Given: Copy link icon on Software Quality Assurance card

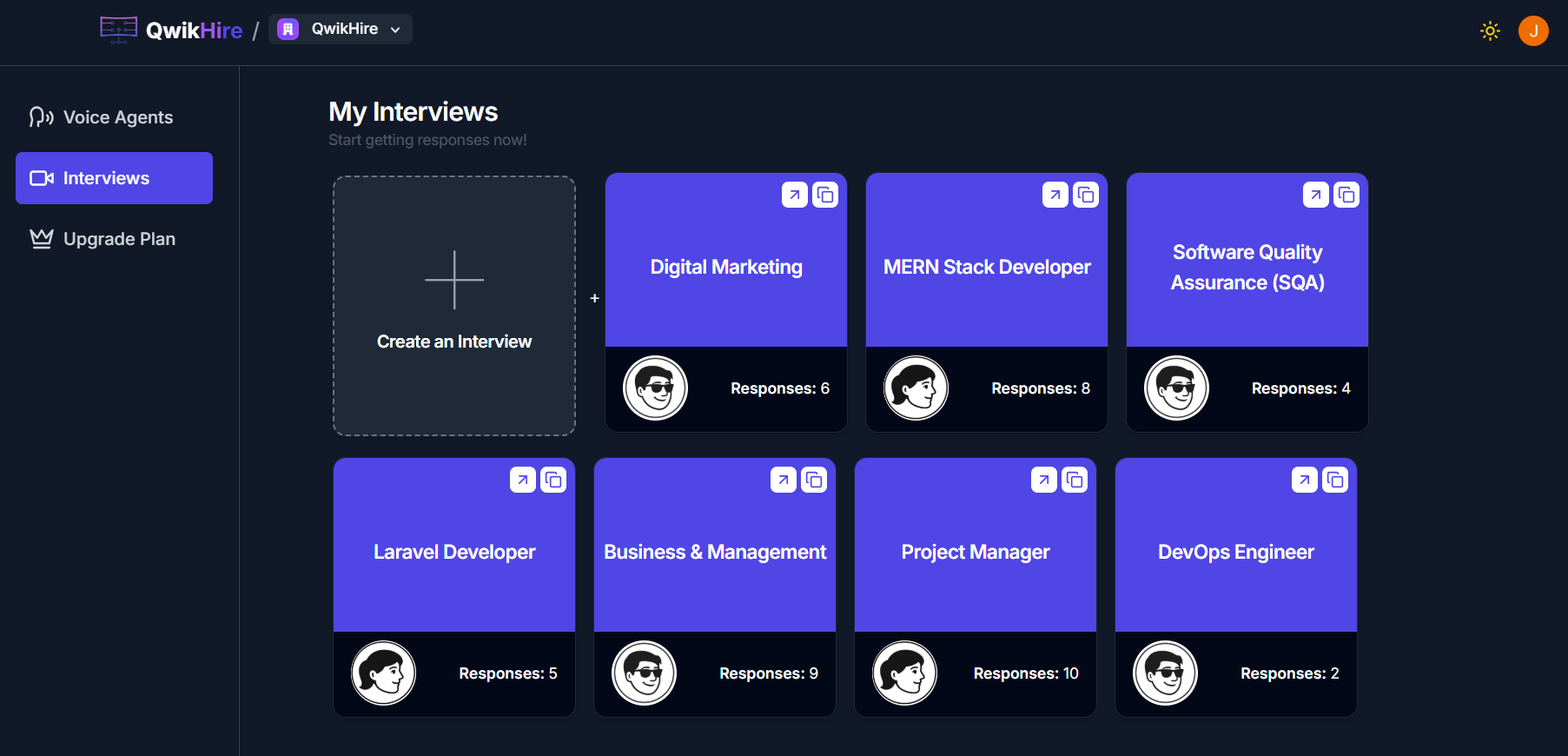Looking at the screenshot, I should 1346,195.
